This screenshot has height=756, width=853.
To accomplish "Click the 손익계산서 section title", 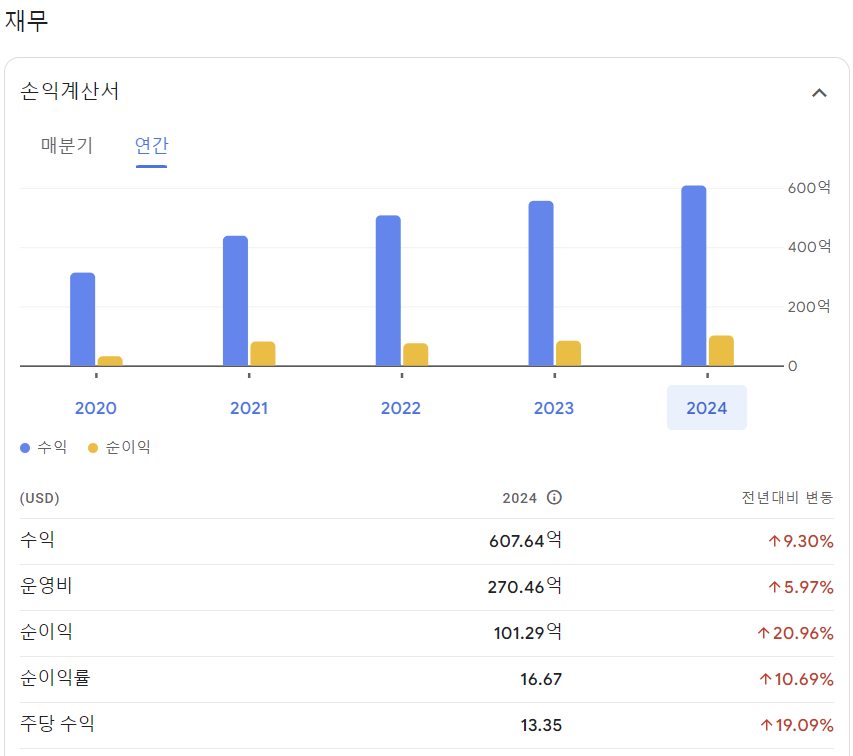I will 70,91.
